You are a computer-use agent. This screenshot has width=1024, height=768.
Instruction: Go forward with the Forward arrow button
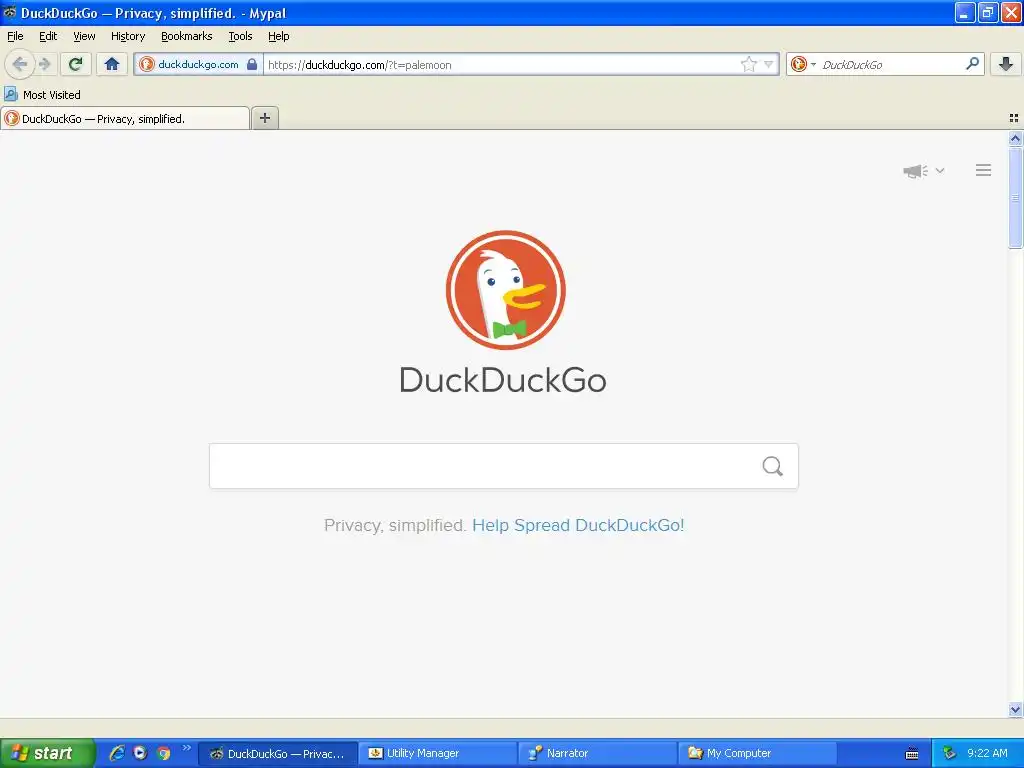point(44,64)
